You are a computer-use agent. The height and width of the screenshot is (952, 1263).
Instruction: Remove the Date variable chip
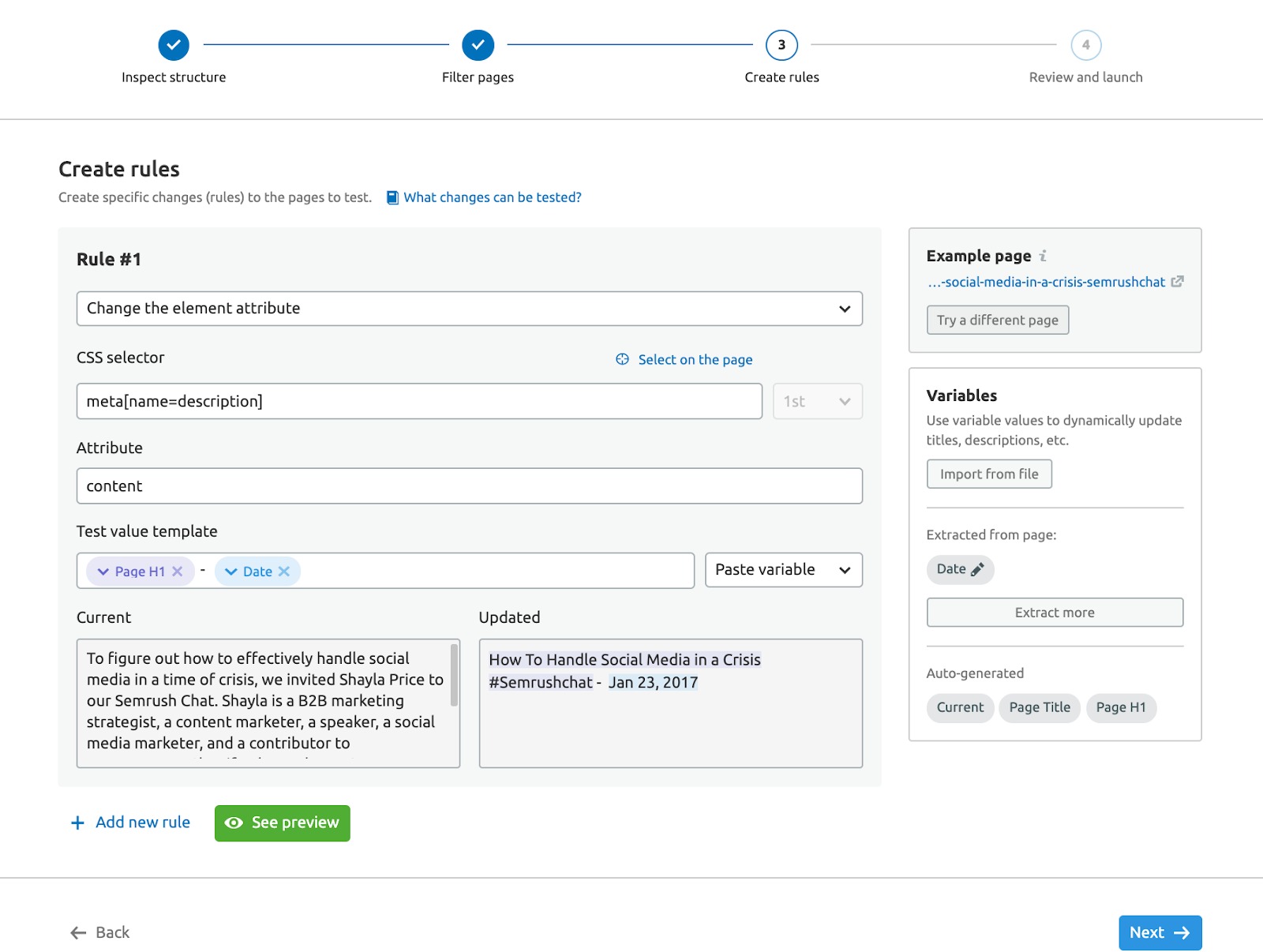(x=284, y=572)
